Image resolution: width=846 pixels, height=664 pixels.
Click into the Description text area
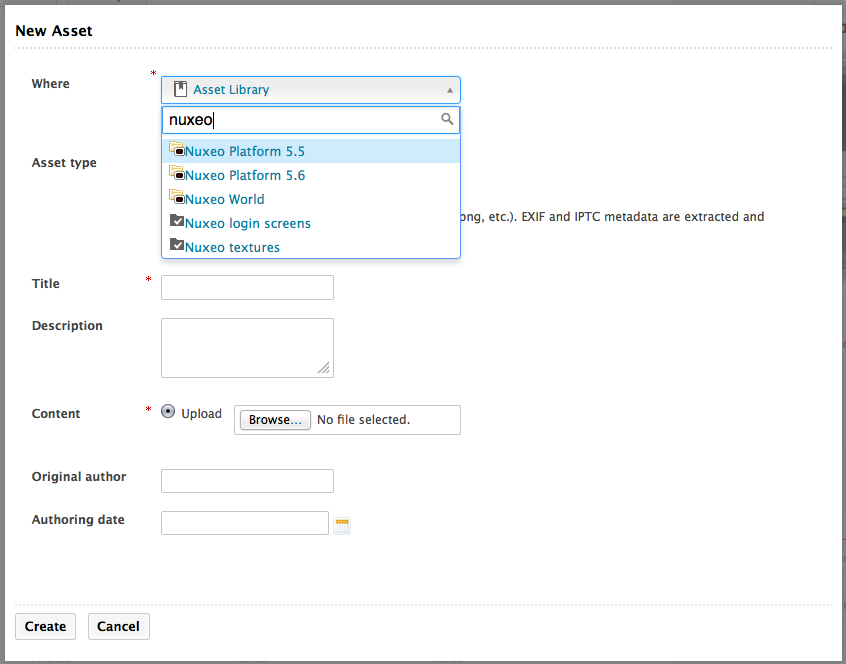tap(247, 348)
